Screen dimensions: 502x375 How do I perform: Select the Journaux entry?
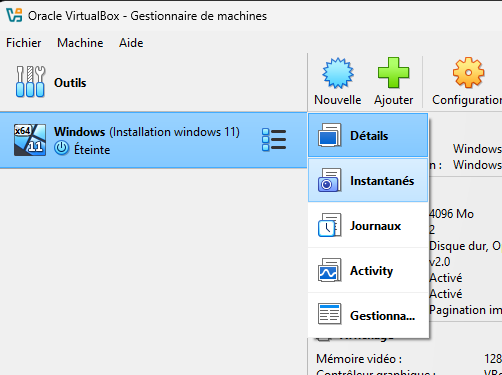[368, 225]
